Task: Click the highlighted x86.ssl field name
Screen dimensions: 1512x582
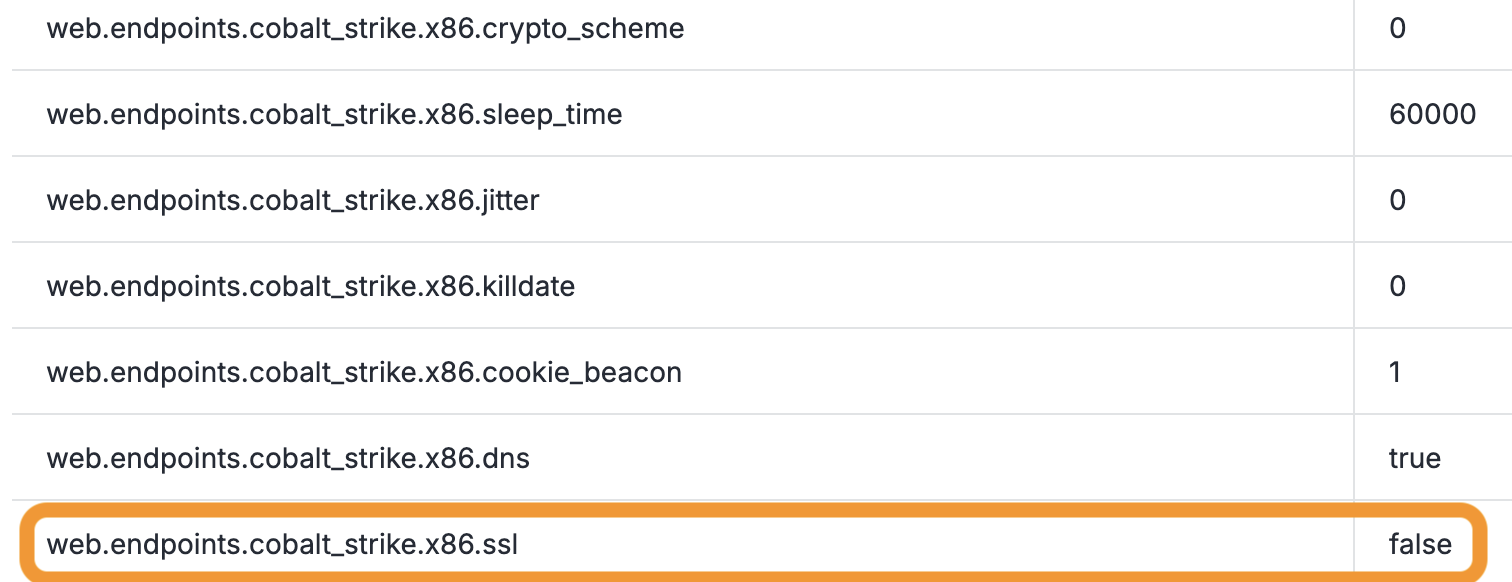Action: pyautogui.click(x=283, y=545)
